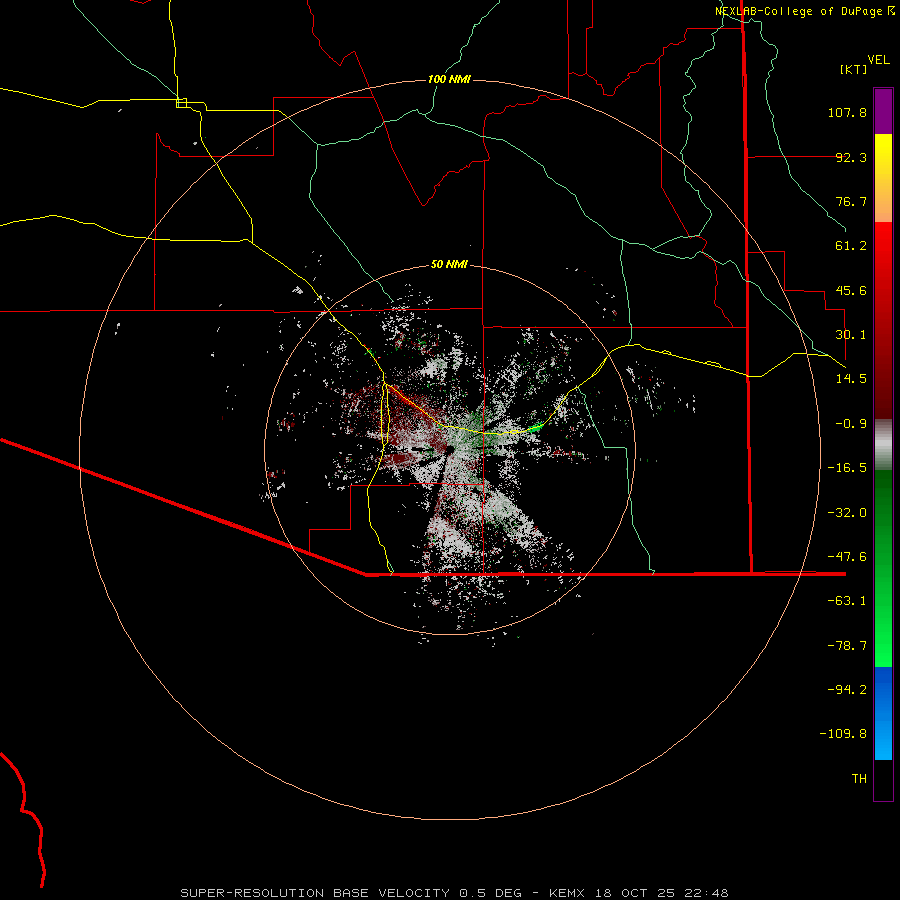
Task: Click the 92.3 velocity scale value
Action: click(851, 157)
